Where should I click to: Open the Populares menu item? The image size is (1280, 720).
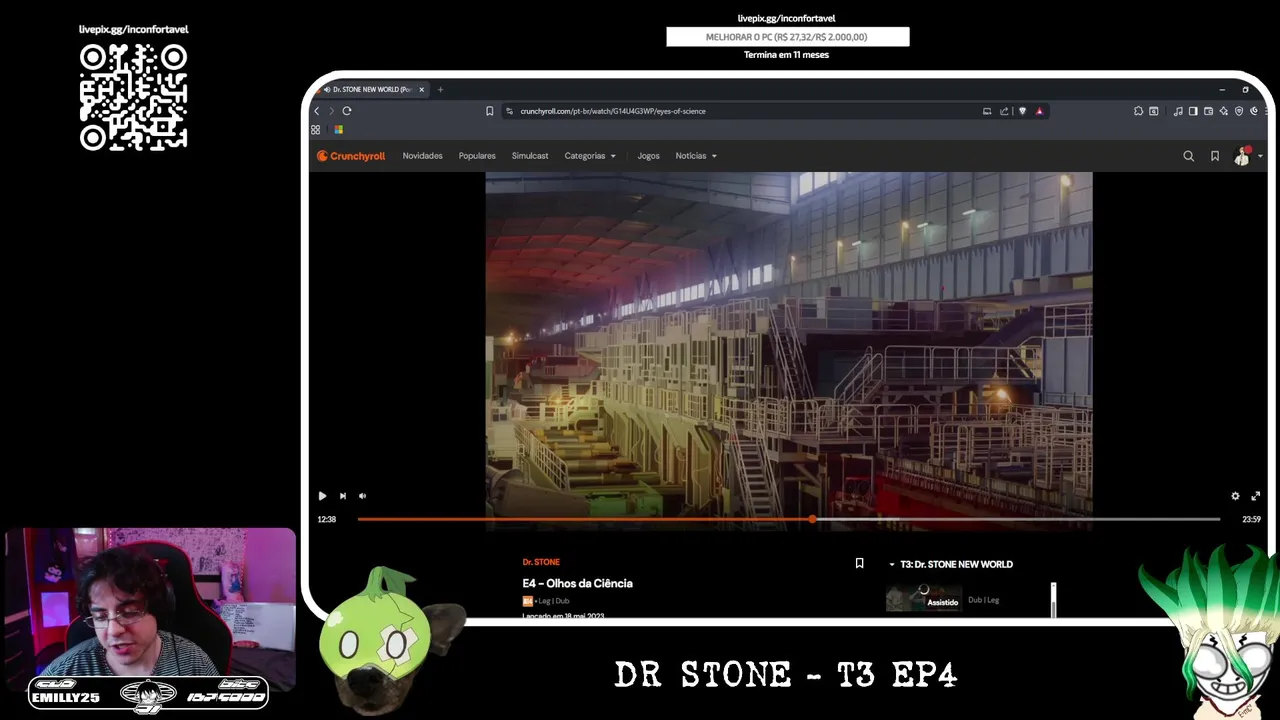tap(477, 156)
